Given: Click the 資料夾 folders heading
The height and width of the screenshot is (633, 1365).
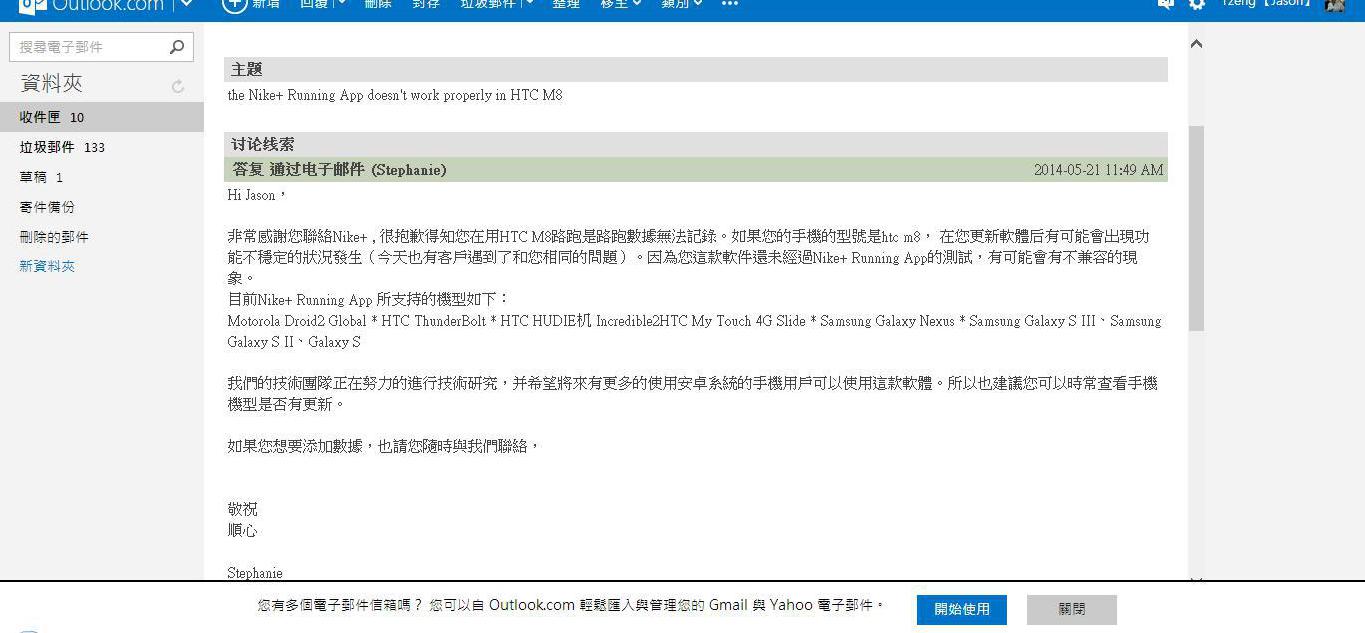Looking at the screenshot, I should pyautogui.click(x=51, y=84).
